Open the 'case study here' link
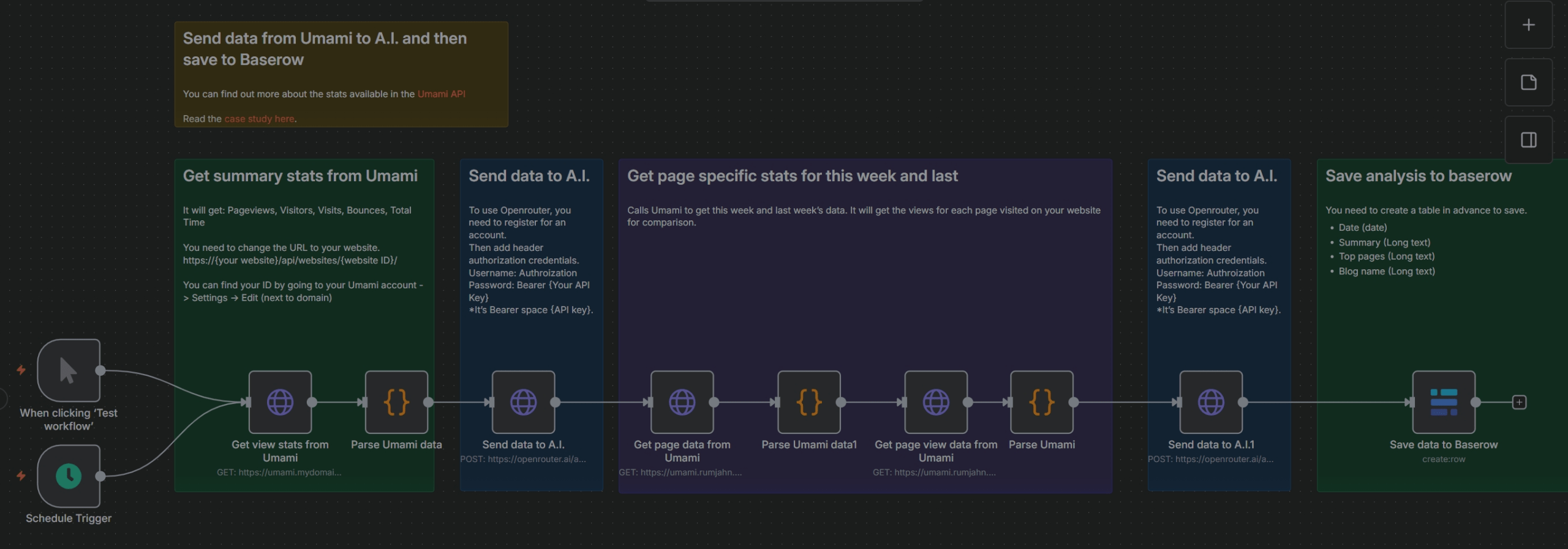Screen dimensions: 1568x549 [x=259, y=119]
